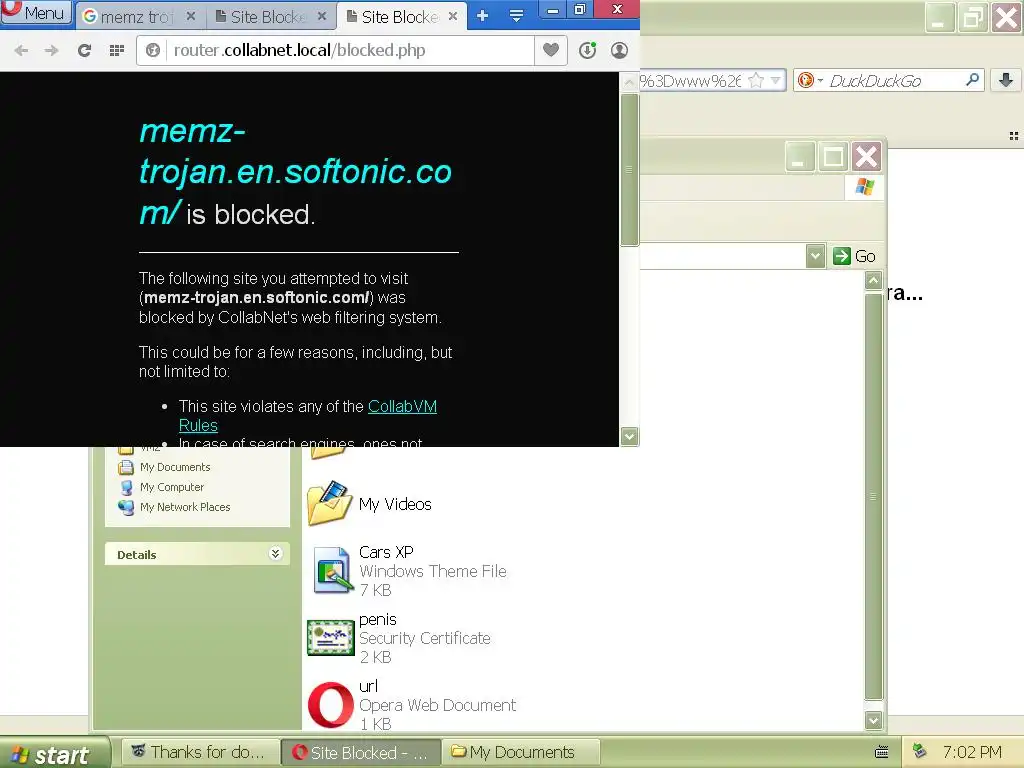Click the Firefox toolbar overflow icon
1024x768 pixels.
[x=1014, y=136]
